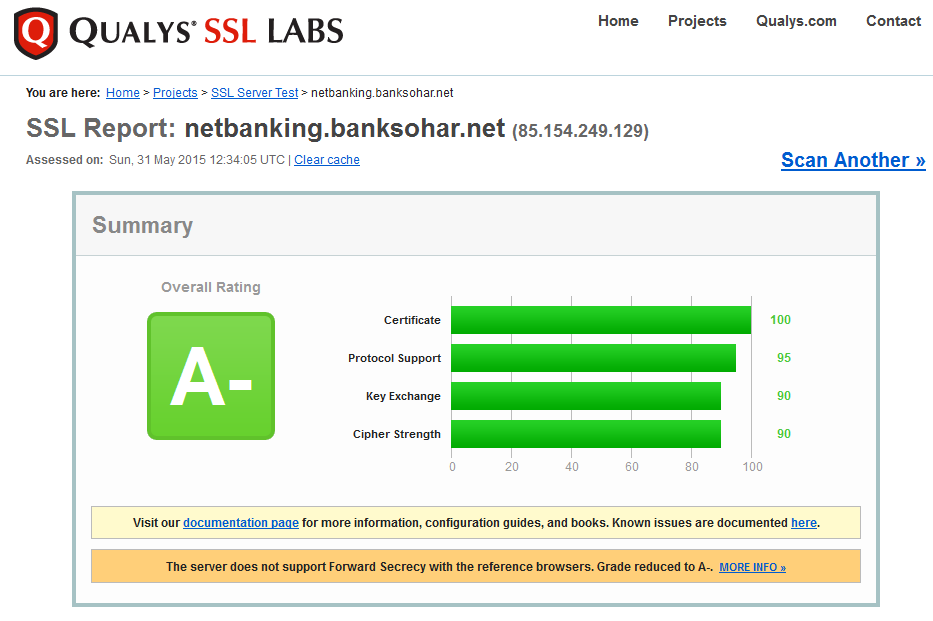Click the Certificate chart label
Image resolution: width=933 pixels, height=621 pixels.
click(x=412, y=320)
